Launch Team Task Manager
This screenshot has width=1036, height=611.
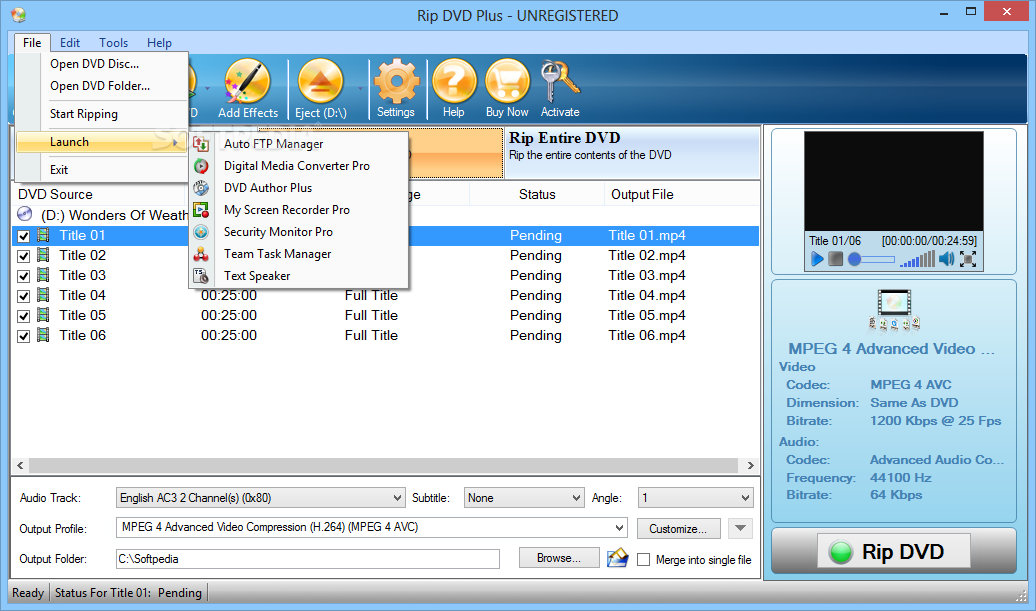click(299, 254)
